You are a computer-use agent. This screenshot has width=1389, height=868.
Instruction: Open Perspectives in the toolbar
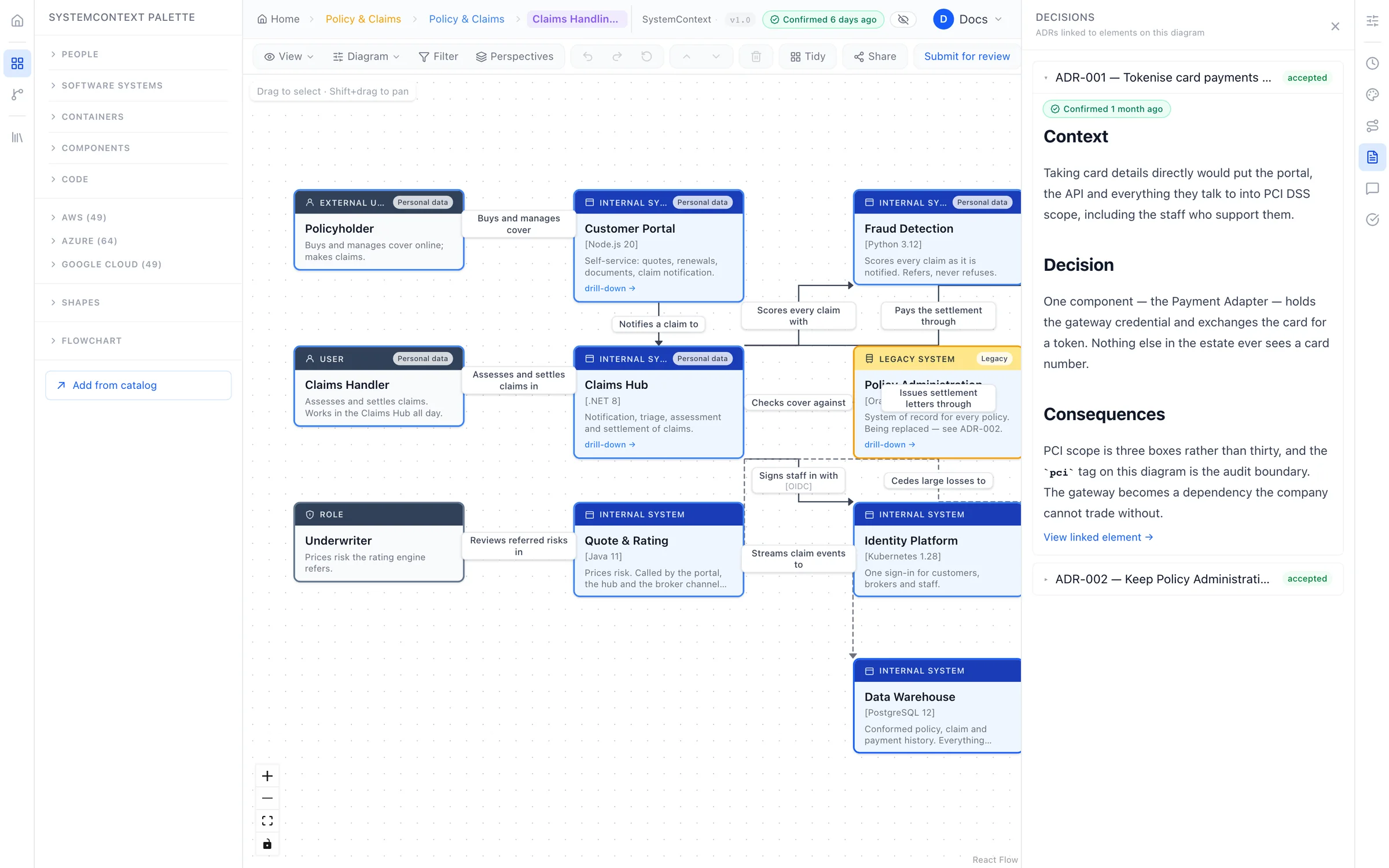515,56
